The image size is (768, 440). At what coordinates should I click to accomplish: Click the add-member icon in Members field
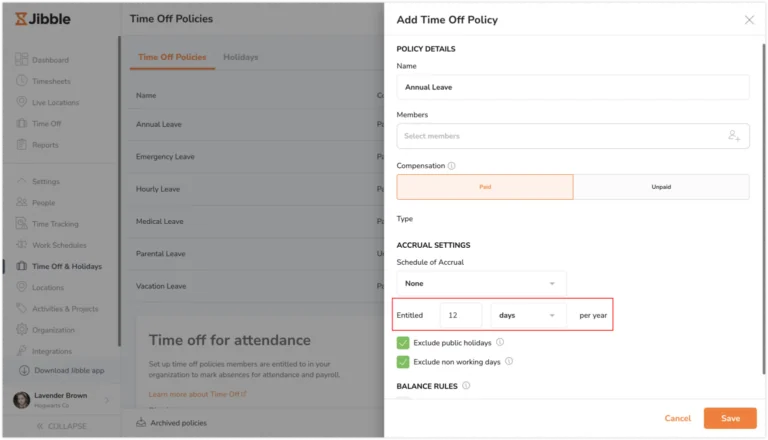tap(734, 136)
